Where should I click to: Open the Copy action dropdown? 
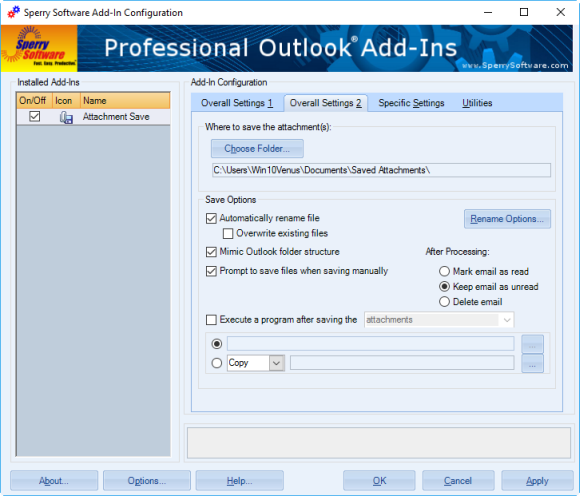click(x=276, y=363)
